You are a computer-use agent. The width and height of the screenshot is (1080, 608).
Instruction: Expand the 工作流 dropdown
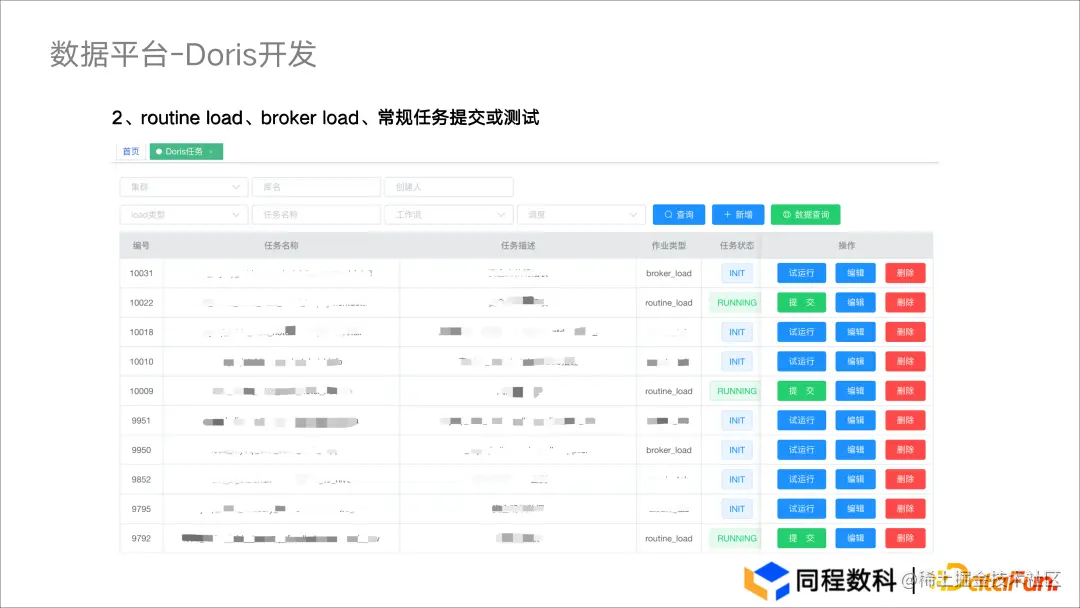[x=448, y=214]
